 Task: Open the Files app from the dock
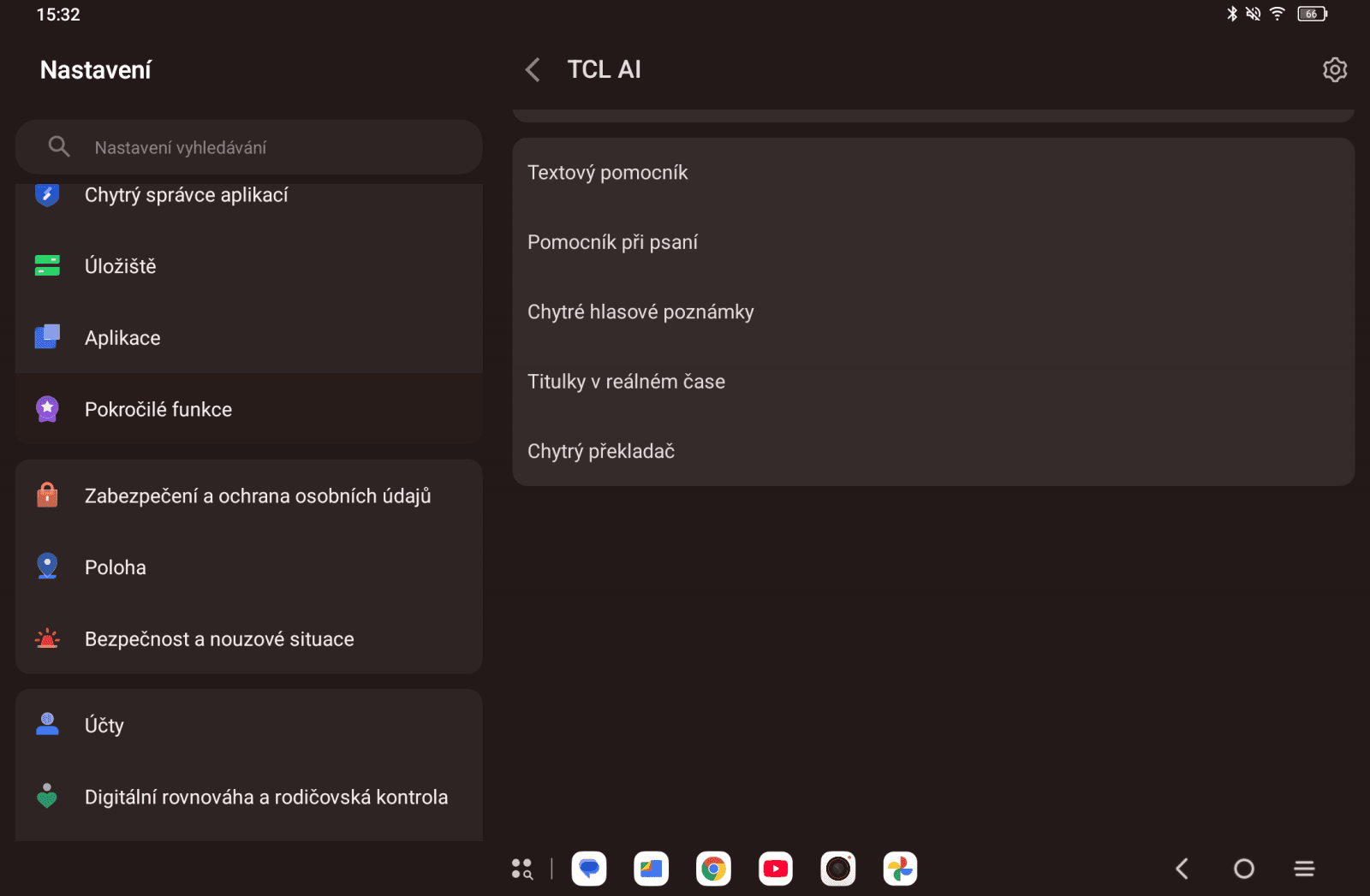(651, 868)
